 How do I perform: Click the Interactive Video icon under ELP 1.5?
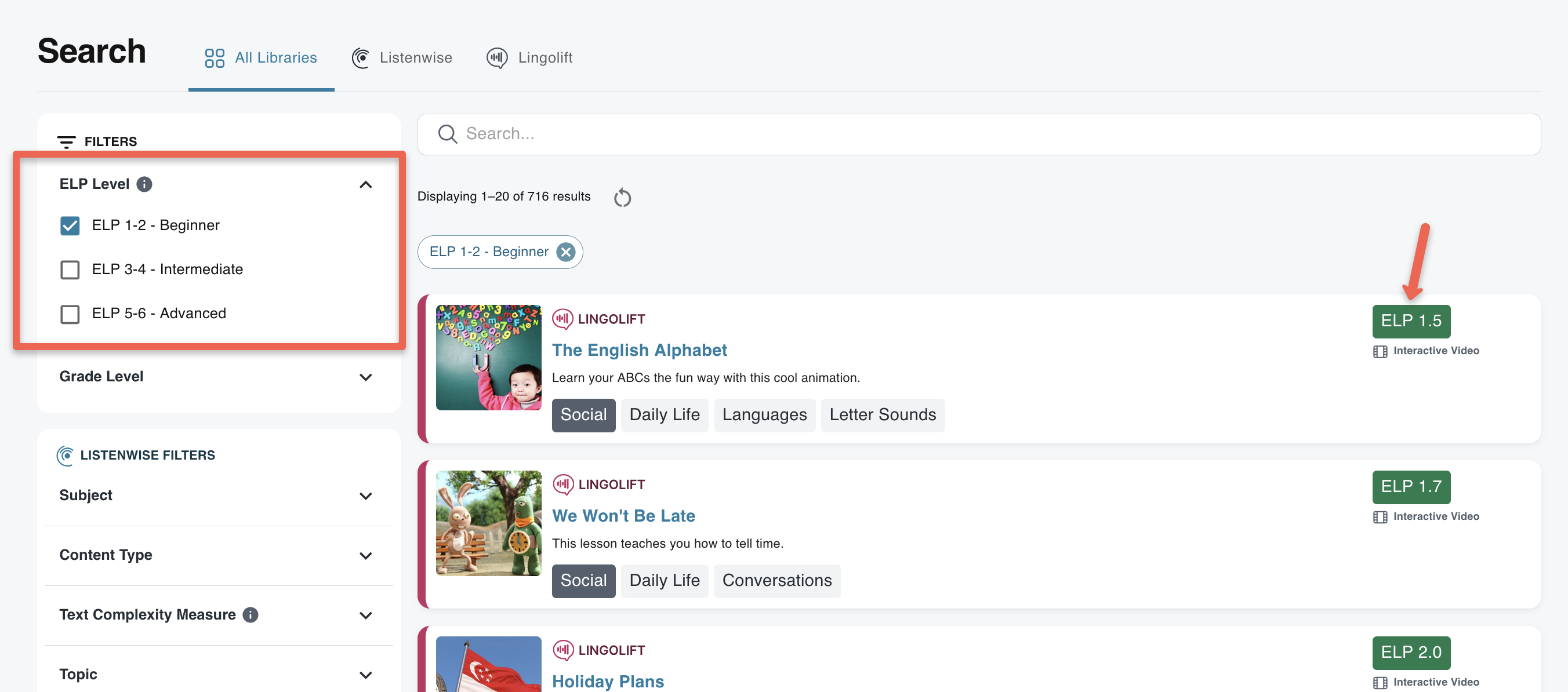1381,351
